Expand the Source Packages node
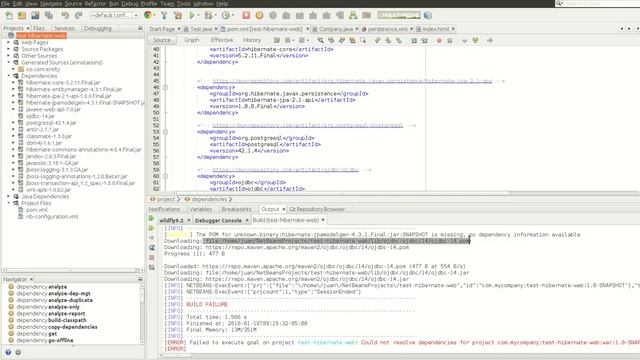 coord(9,49)
